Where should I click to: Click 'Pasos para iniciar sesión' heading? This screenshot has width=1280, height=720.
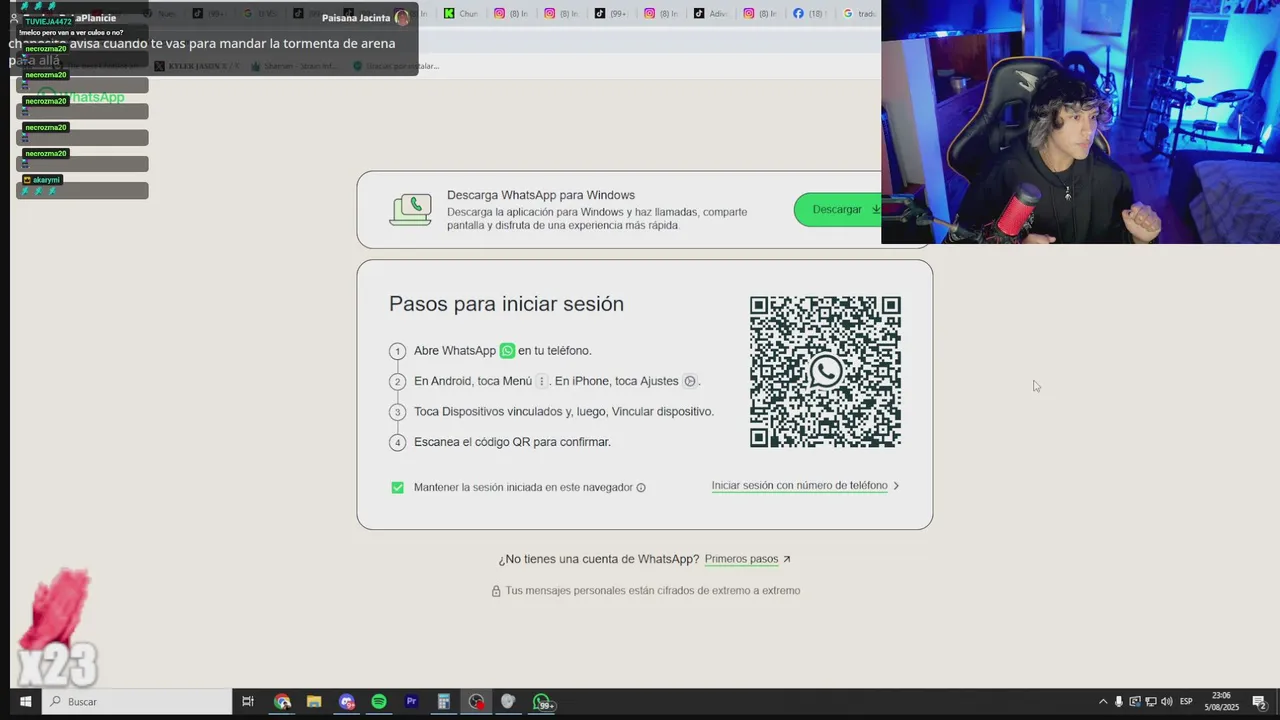(506, 304)
